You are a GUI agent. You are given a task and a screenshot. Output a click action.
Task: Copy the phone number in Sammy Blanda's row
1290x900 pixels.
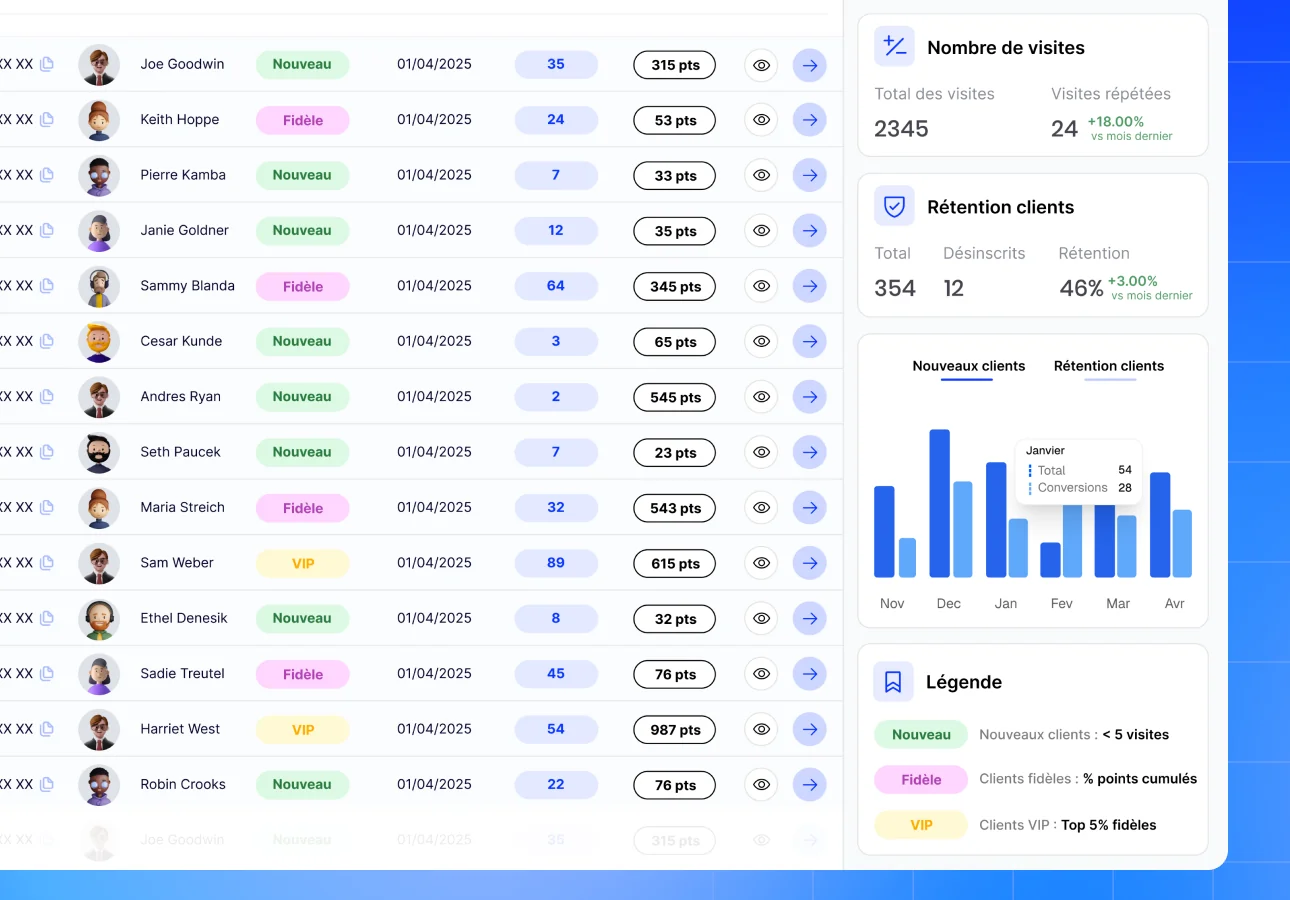point(46,286)
